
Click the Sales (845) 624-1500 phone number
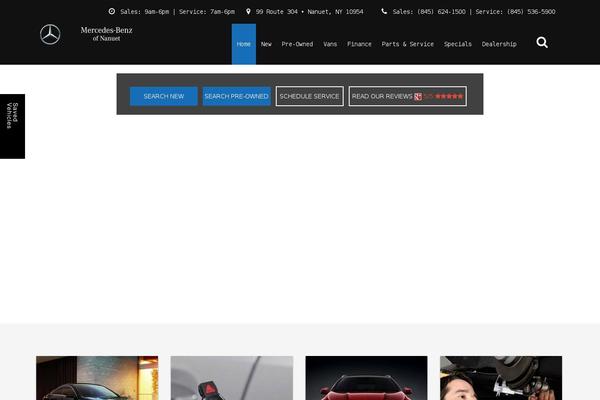pyautogui.click(x=429, y=11)
